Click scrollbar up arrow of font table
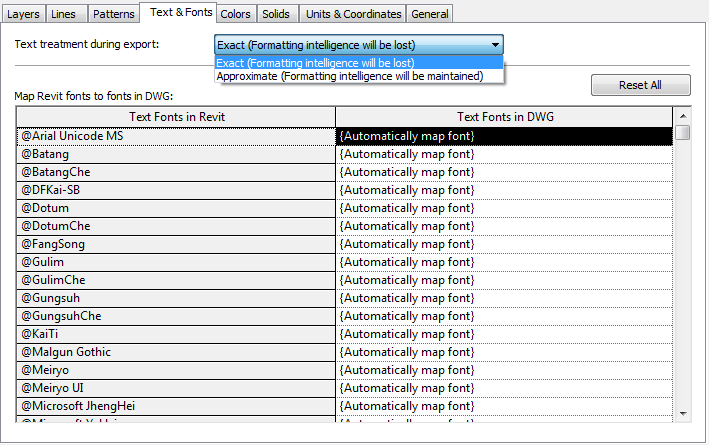 click(683, 116)
